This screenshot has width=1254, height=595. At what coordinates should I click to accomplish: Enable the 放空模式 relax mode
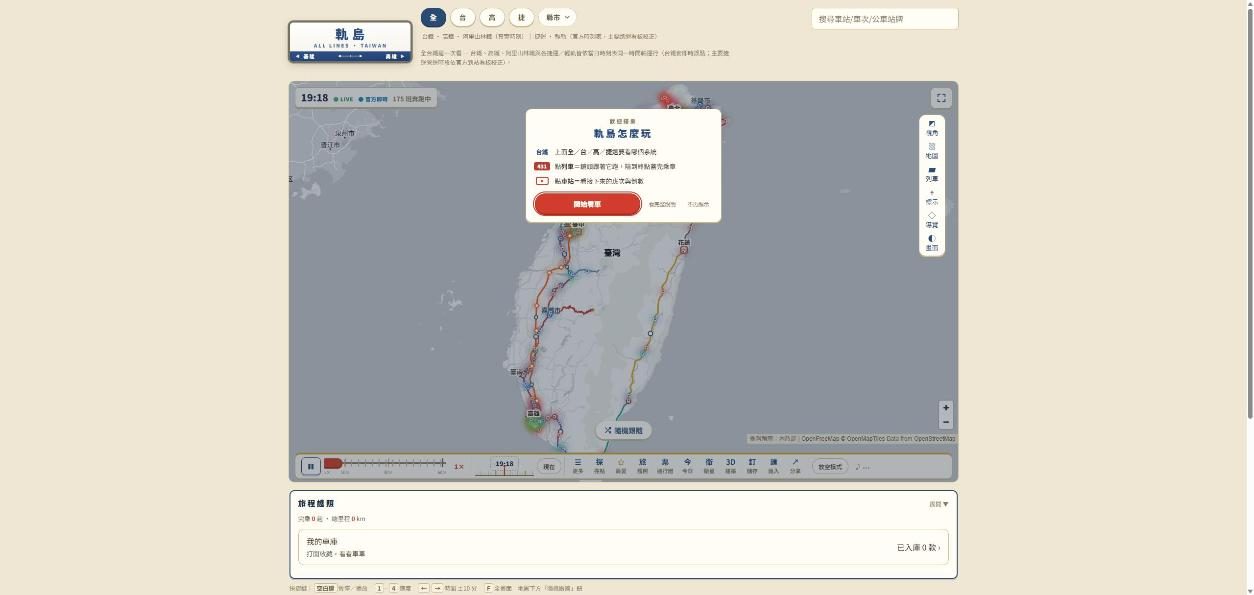[x=830, y=466]
